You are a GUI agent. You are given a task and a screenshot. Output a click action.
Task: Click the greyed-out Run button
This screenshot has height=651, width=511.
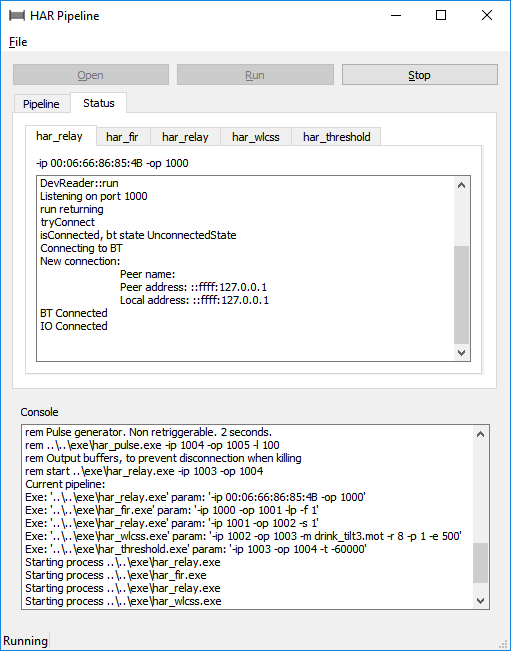255,75
